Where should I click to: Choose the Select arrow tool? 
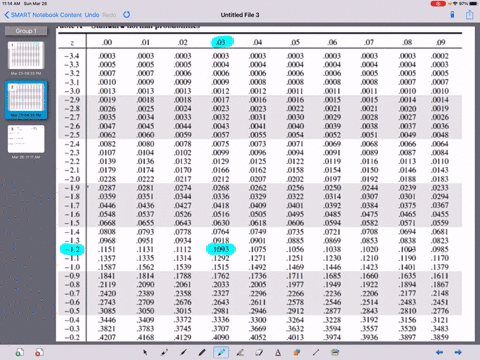[x=145, y=352]
